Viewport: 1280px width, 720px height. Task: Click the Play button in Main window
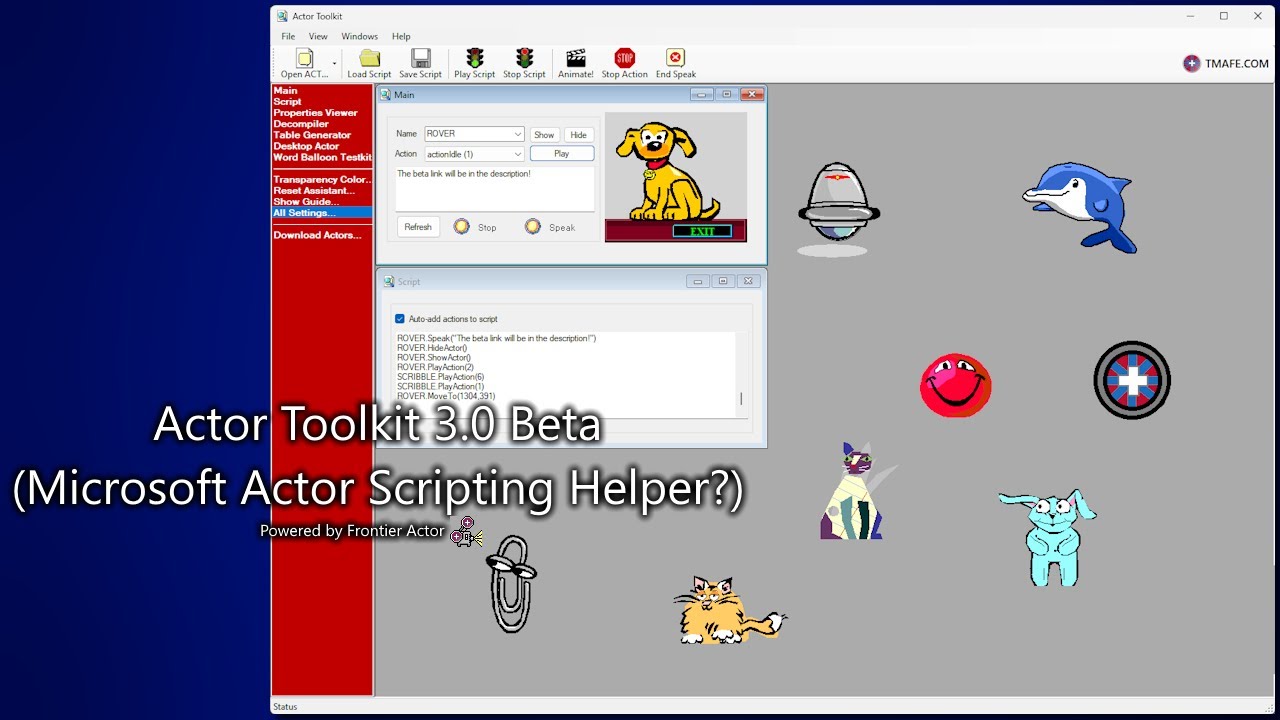tap(562, 154)
